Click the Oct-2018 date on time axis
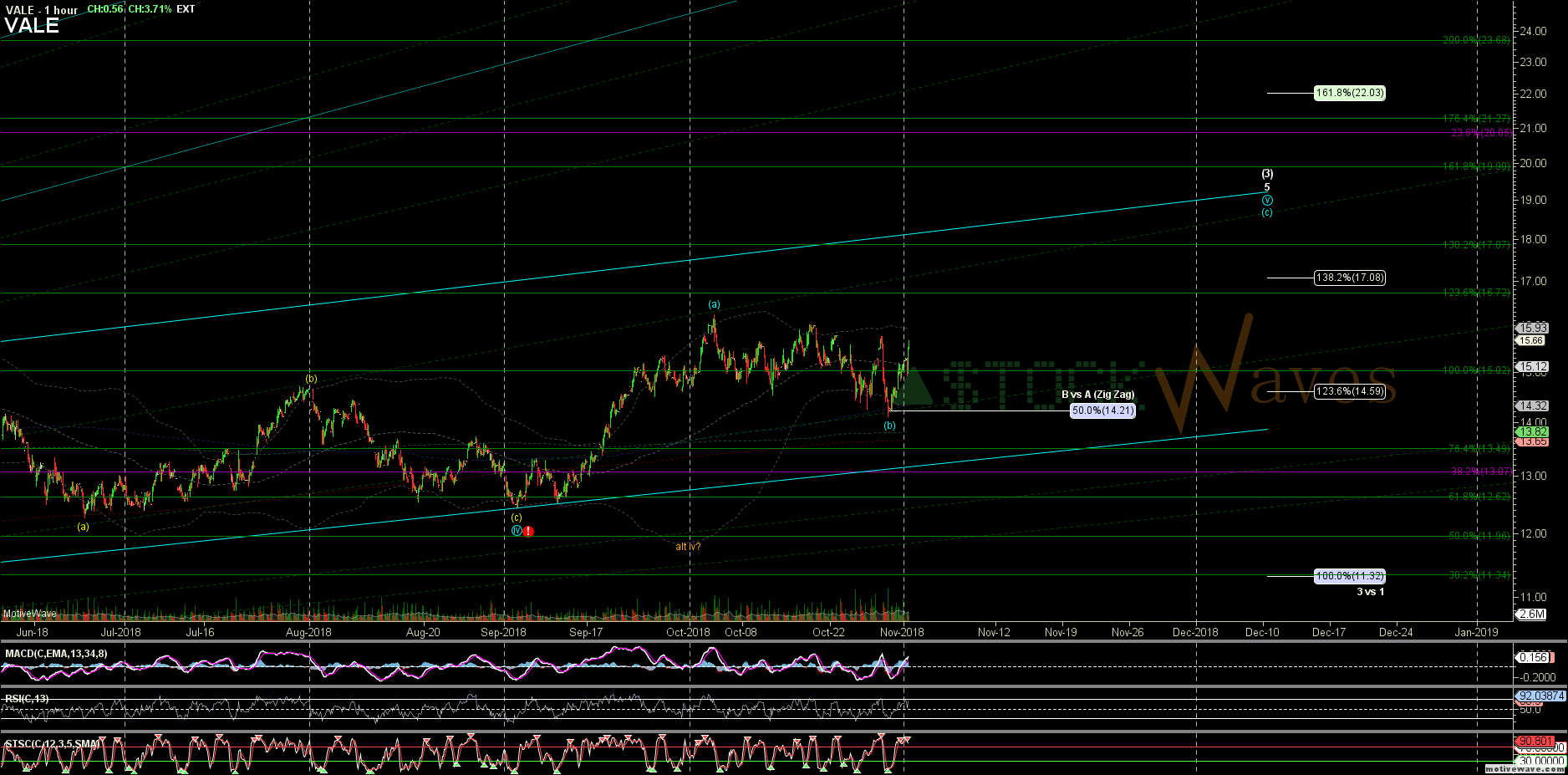Screen dimensions: 1568x775 pos(688,632)
